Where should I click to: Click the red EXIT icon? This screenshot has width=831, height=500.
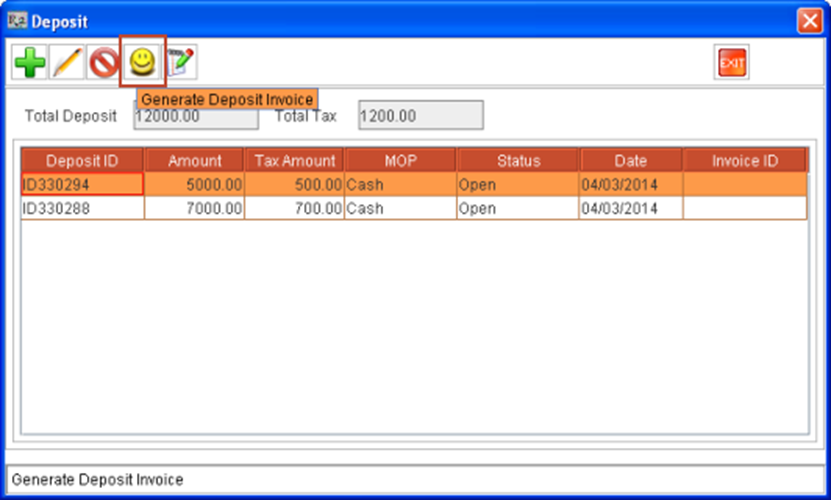click(732, 64)
